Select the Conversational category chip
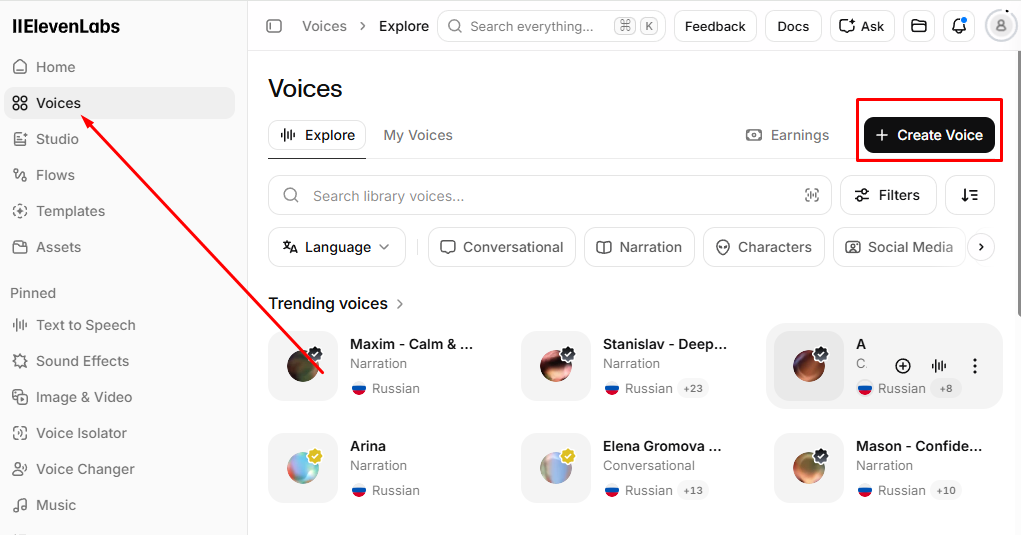Screen dimensions: 1021x535 [501, 247]
